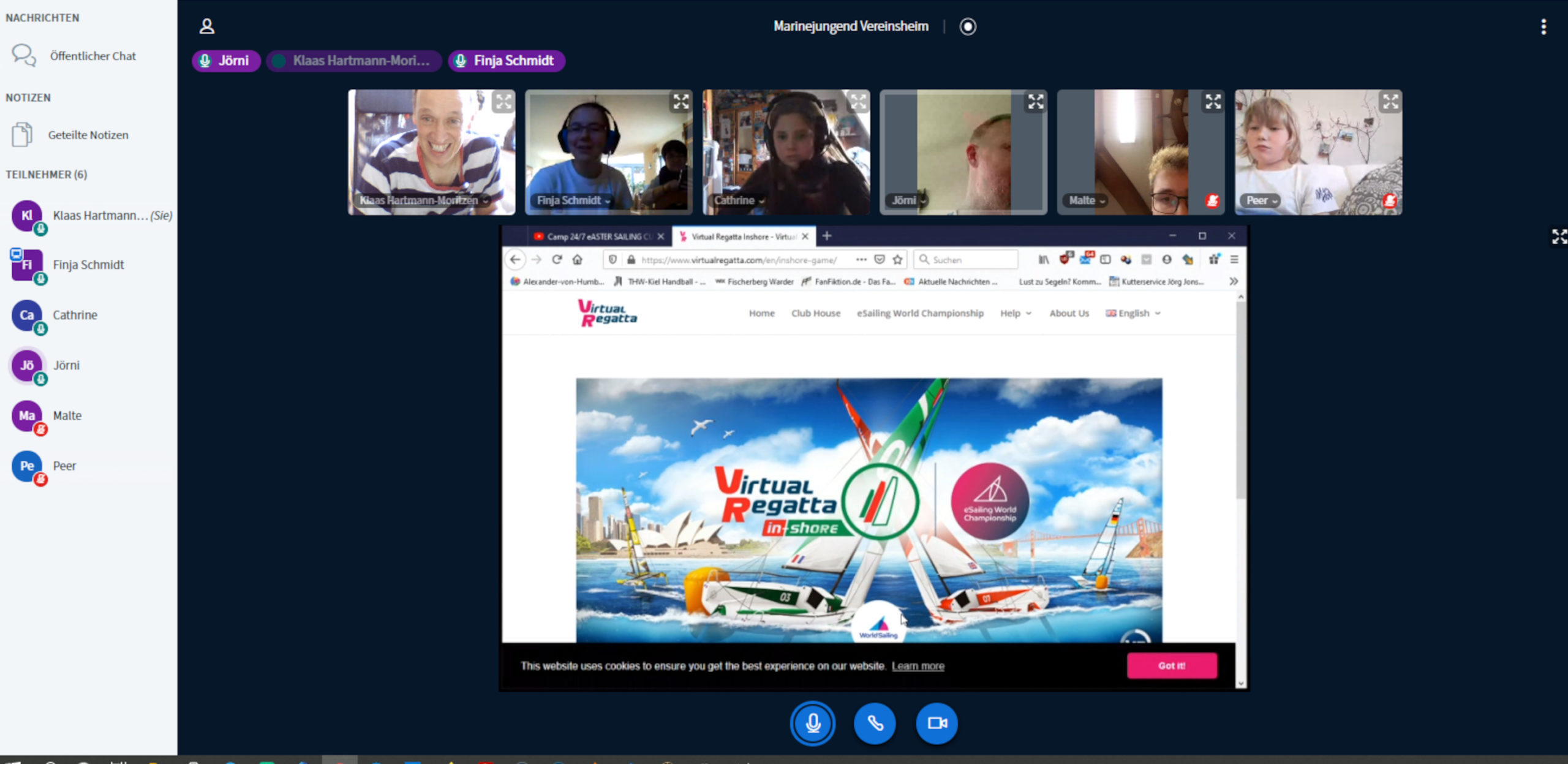Open Jörni webcam name dropdown
This screenshot has width=1568, height=764.
point(908,200)
